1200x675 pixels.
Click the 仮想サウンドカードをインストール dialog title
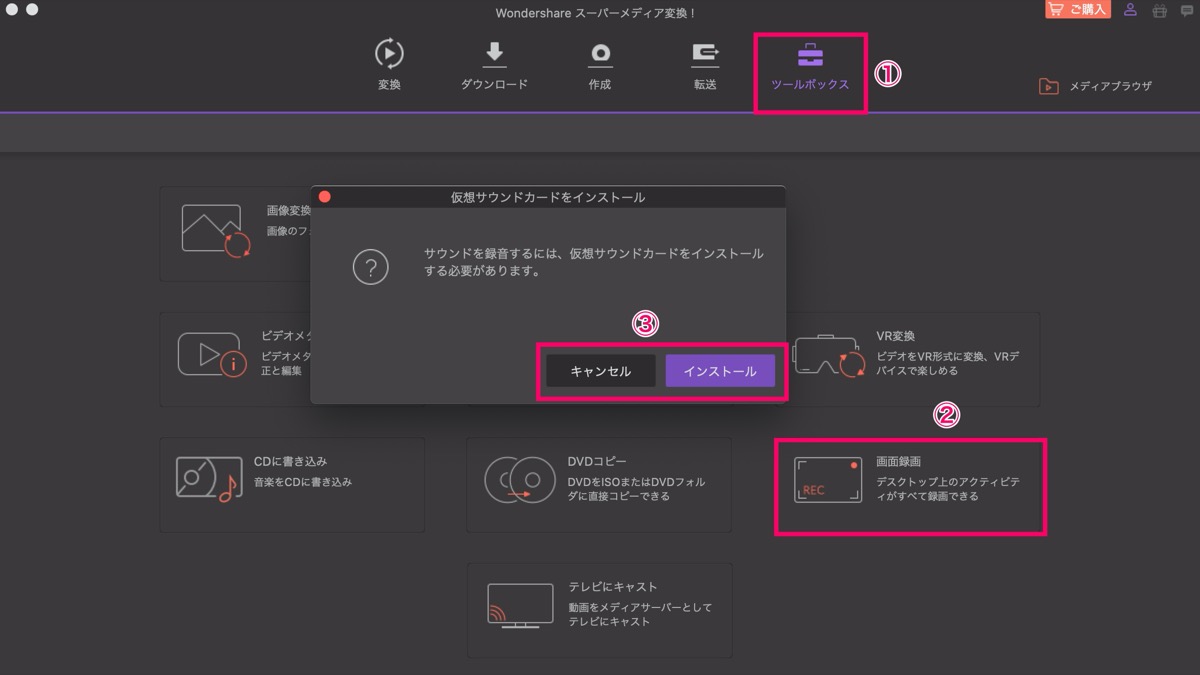point(548,197)
